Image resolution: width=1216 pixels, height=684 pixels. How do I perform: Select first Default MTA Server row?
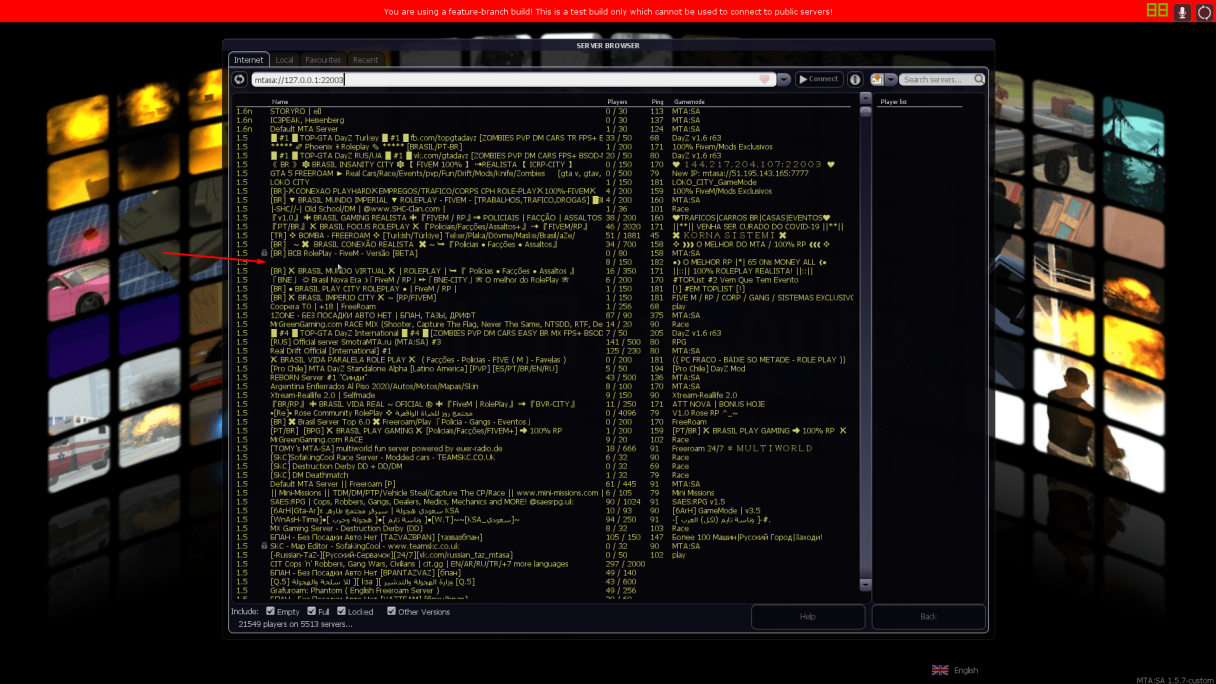click(543, 129)
